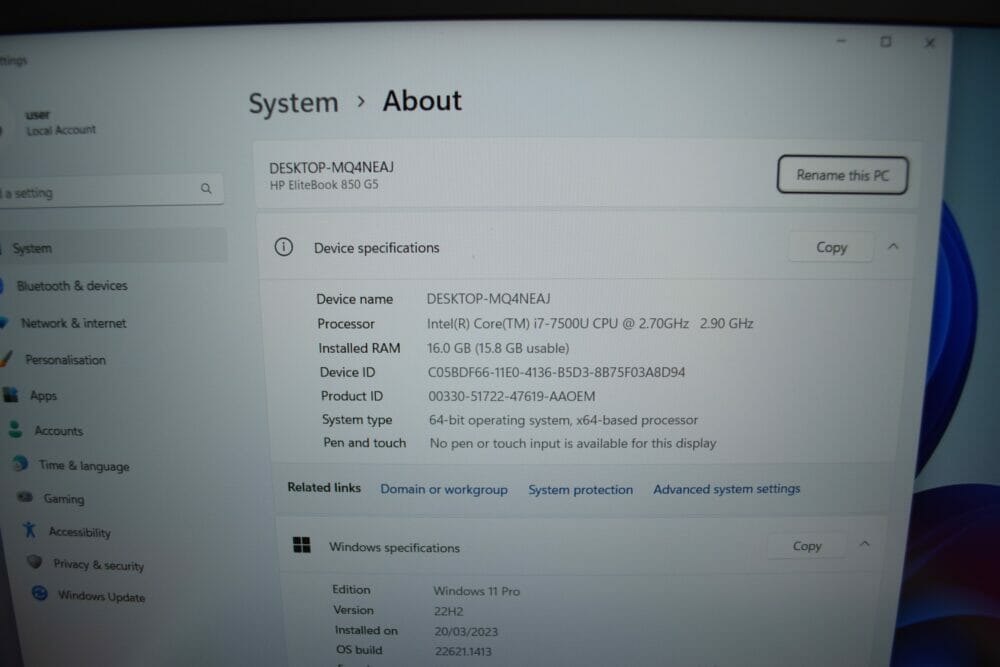This screenshot has width=1000, height=667.
Task: Click the Device specifications info icon
Action: [x=284, y=247]
